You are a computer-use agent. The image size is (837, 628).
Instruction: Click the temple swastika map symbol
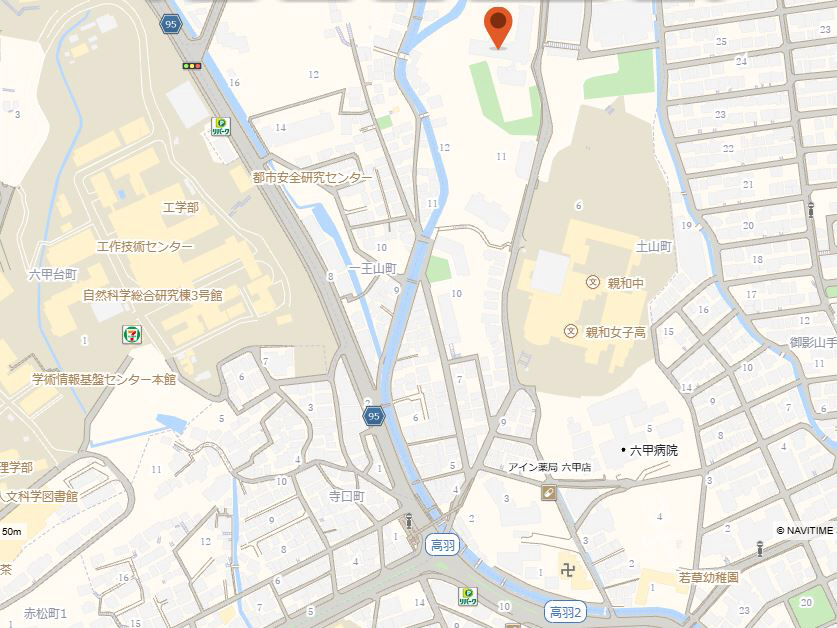pyautogui.click(x=568, y=570)
